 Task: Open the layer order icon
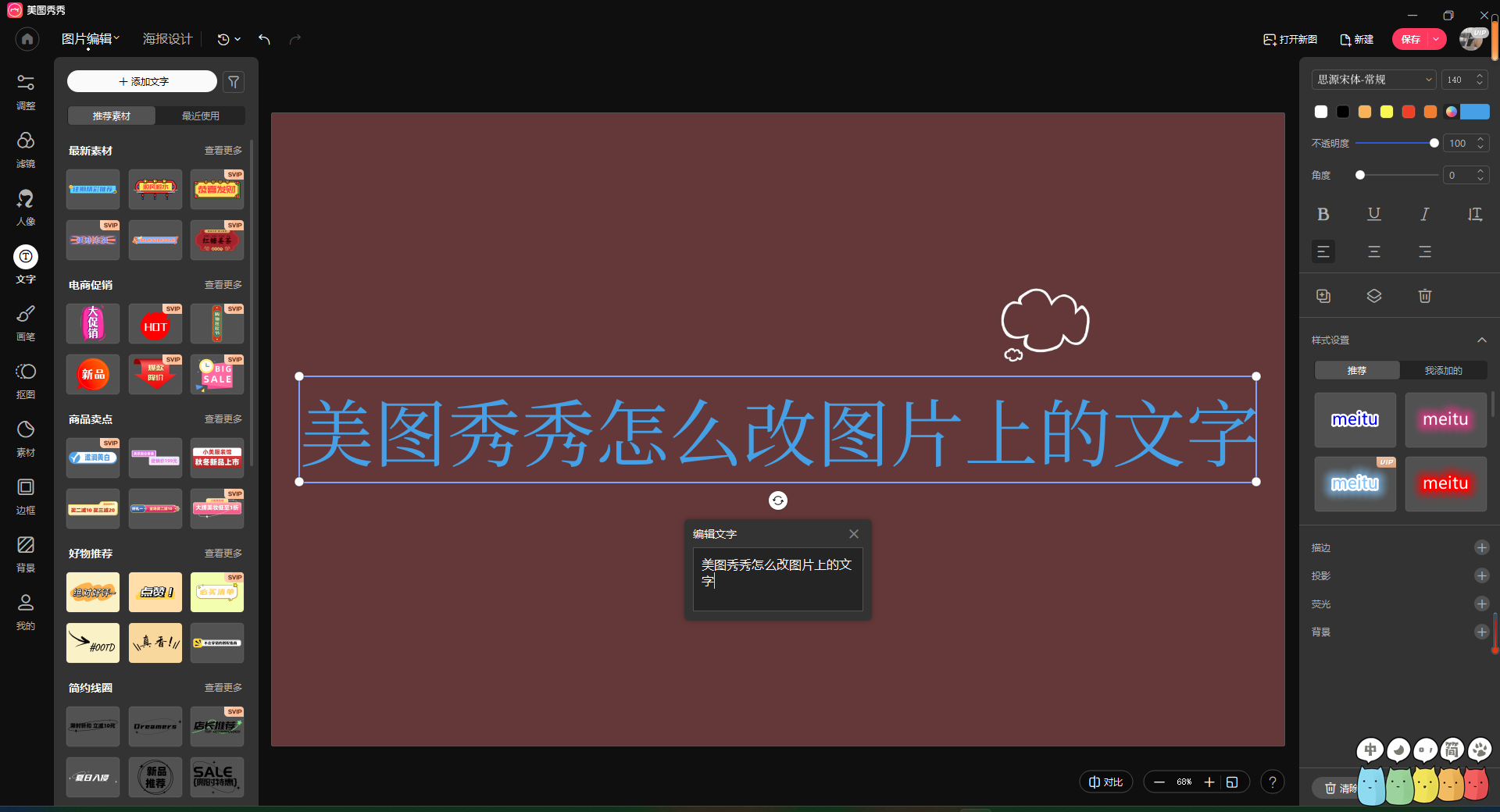pos(1374,296)
